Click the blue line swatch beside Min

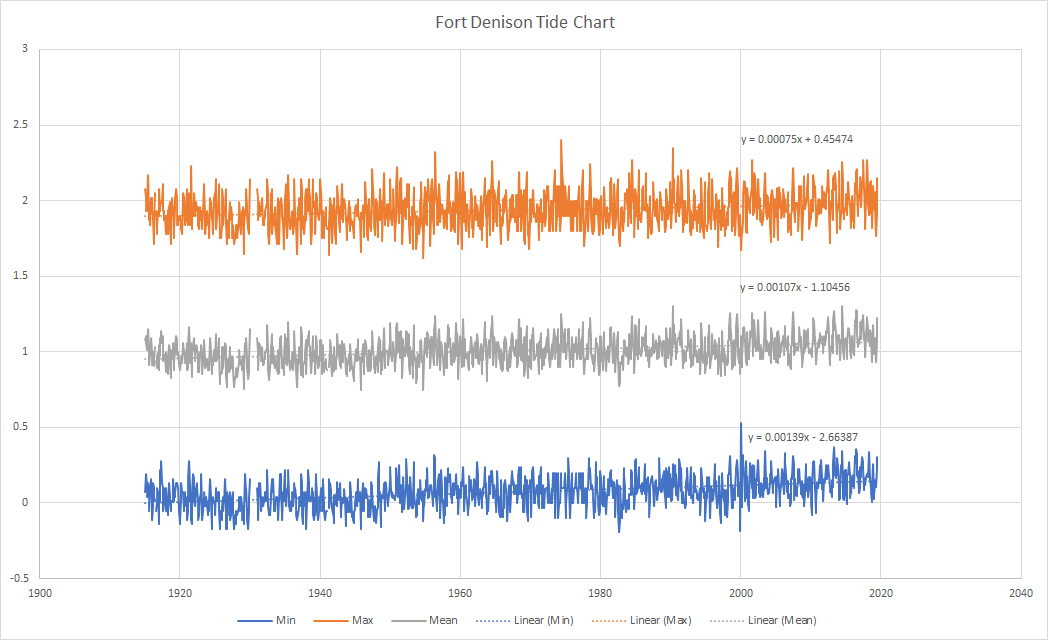coord(254,621)
